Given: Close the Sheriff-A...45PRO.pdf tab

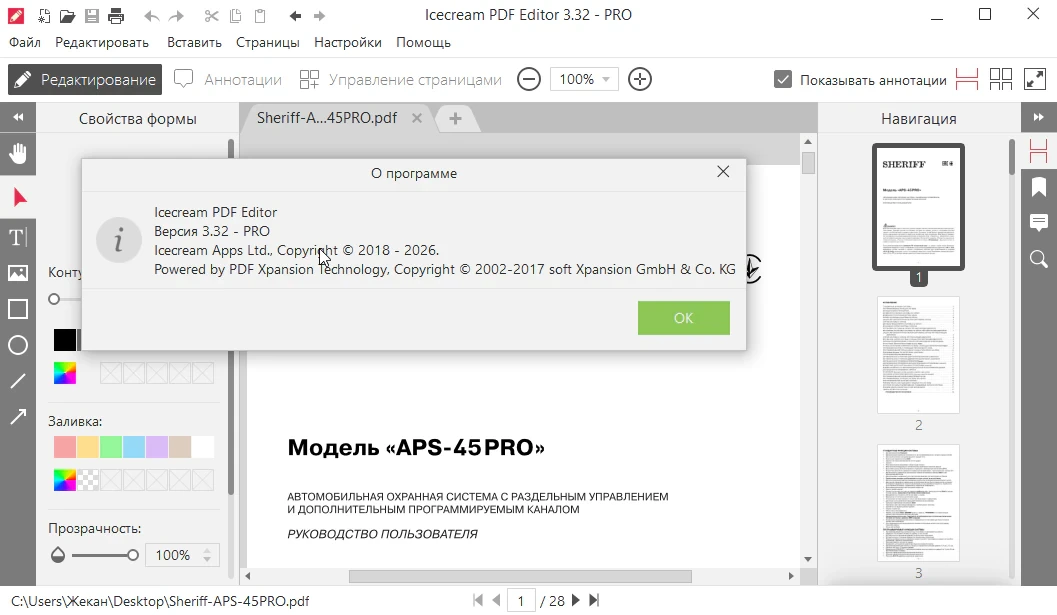Looking at the screenshot, I should point(417,118).
